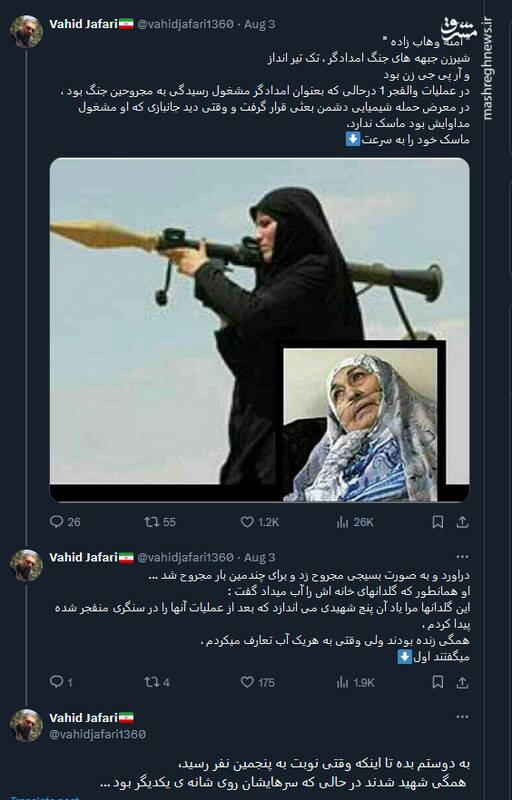
Task: Open more options menu on third tweet
Action: pos(462,717)
